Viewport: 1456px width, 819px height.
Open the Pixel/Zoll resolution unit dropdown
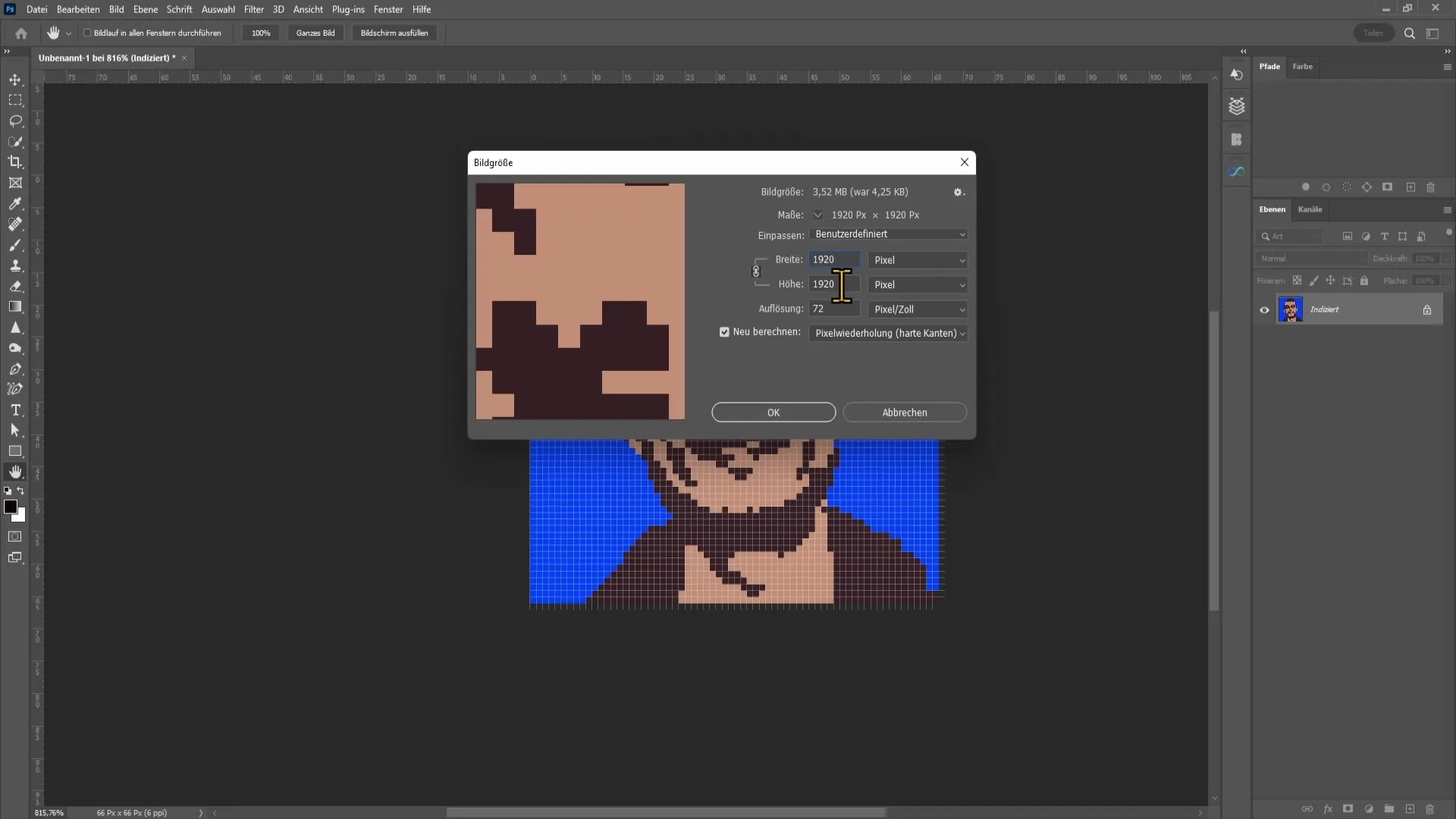pyautogui.click(x=918, y=309)
